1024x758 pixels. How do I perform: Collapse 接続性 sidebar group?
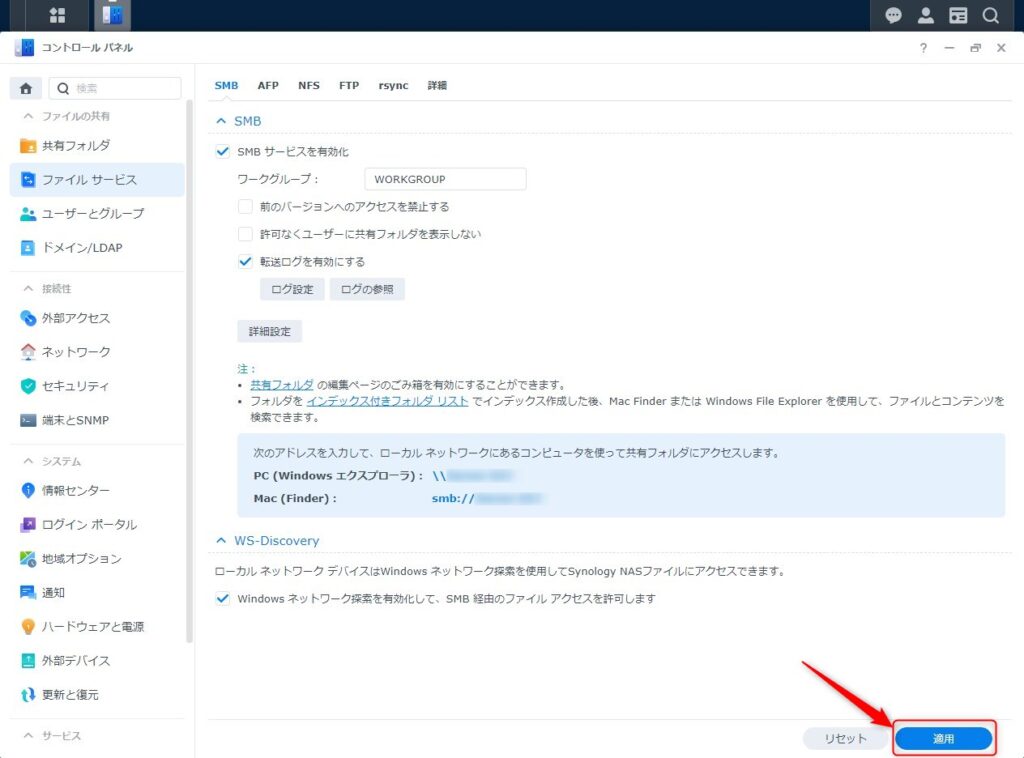tap(28, 288)
